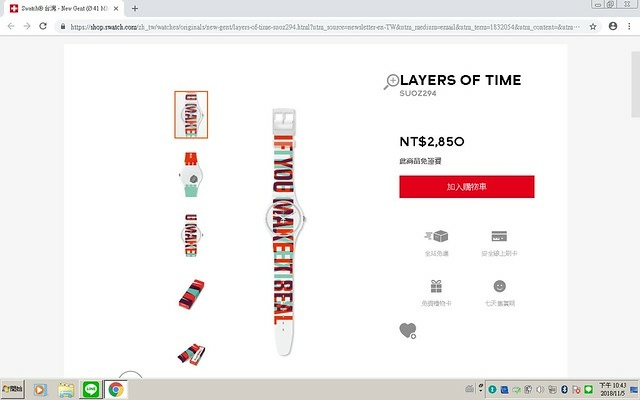The image size is (640, 400).
Task: Click the red add to cart button
Action: (467, 187)
